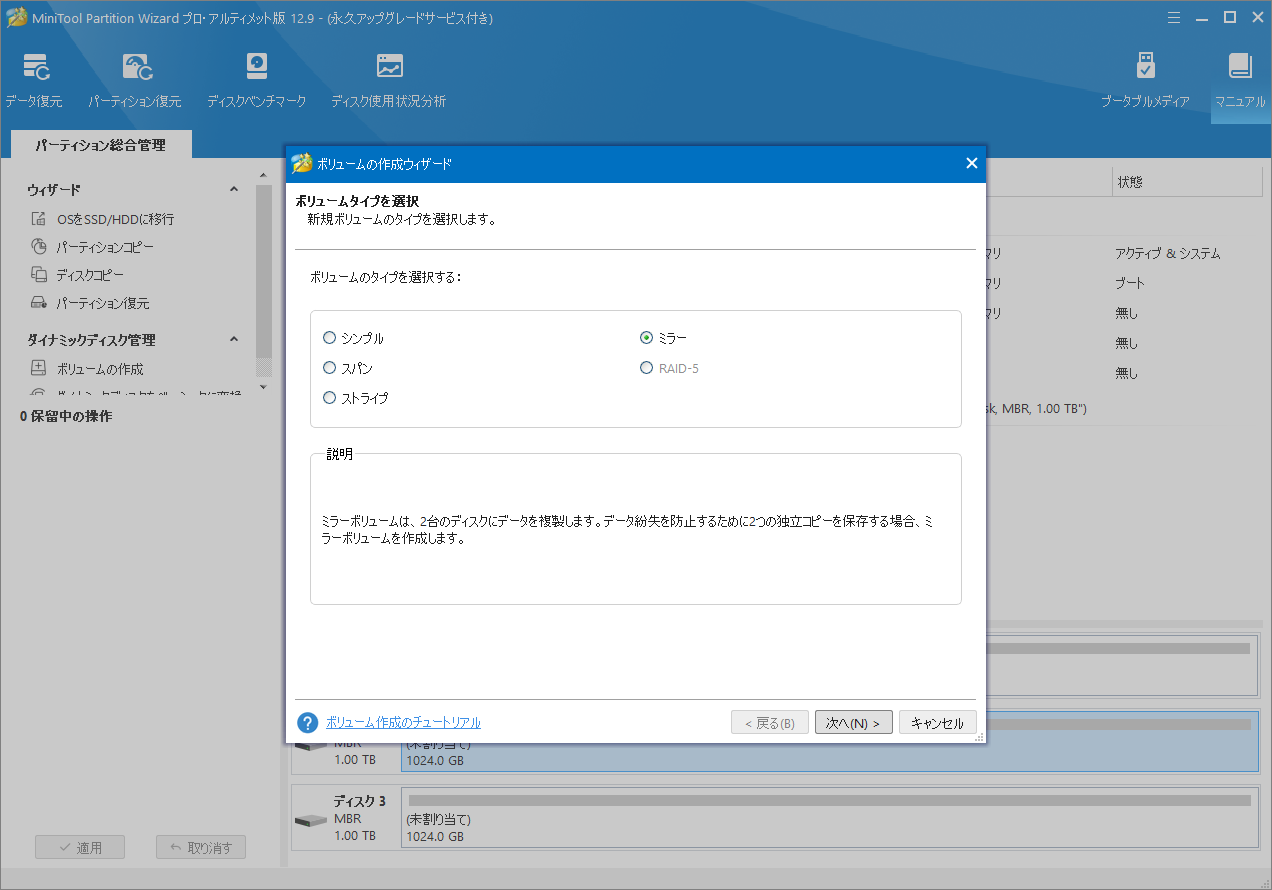Click the help question mark icon

coord(308,723)
